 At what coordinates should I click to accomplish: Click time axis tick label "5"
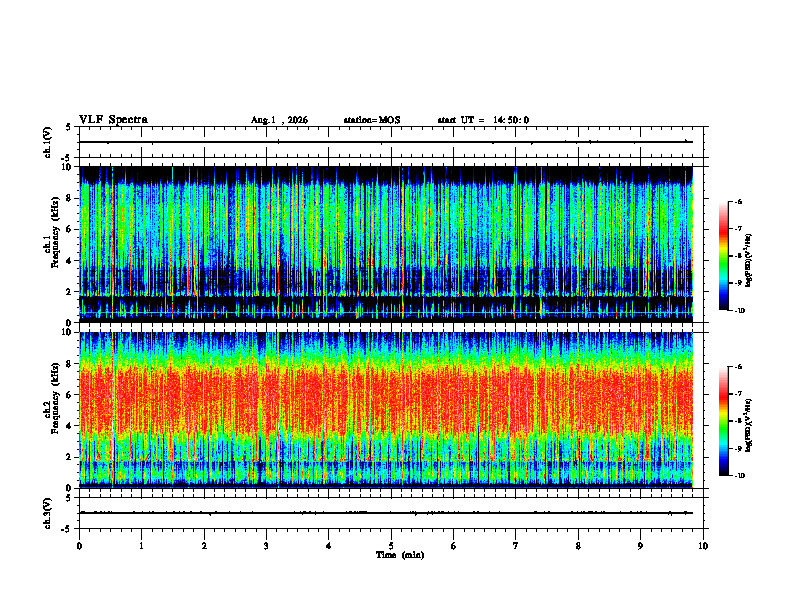tap(391, 546)
